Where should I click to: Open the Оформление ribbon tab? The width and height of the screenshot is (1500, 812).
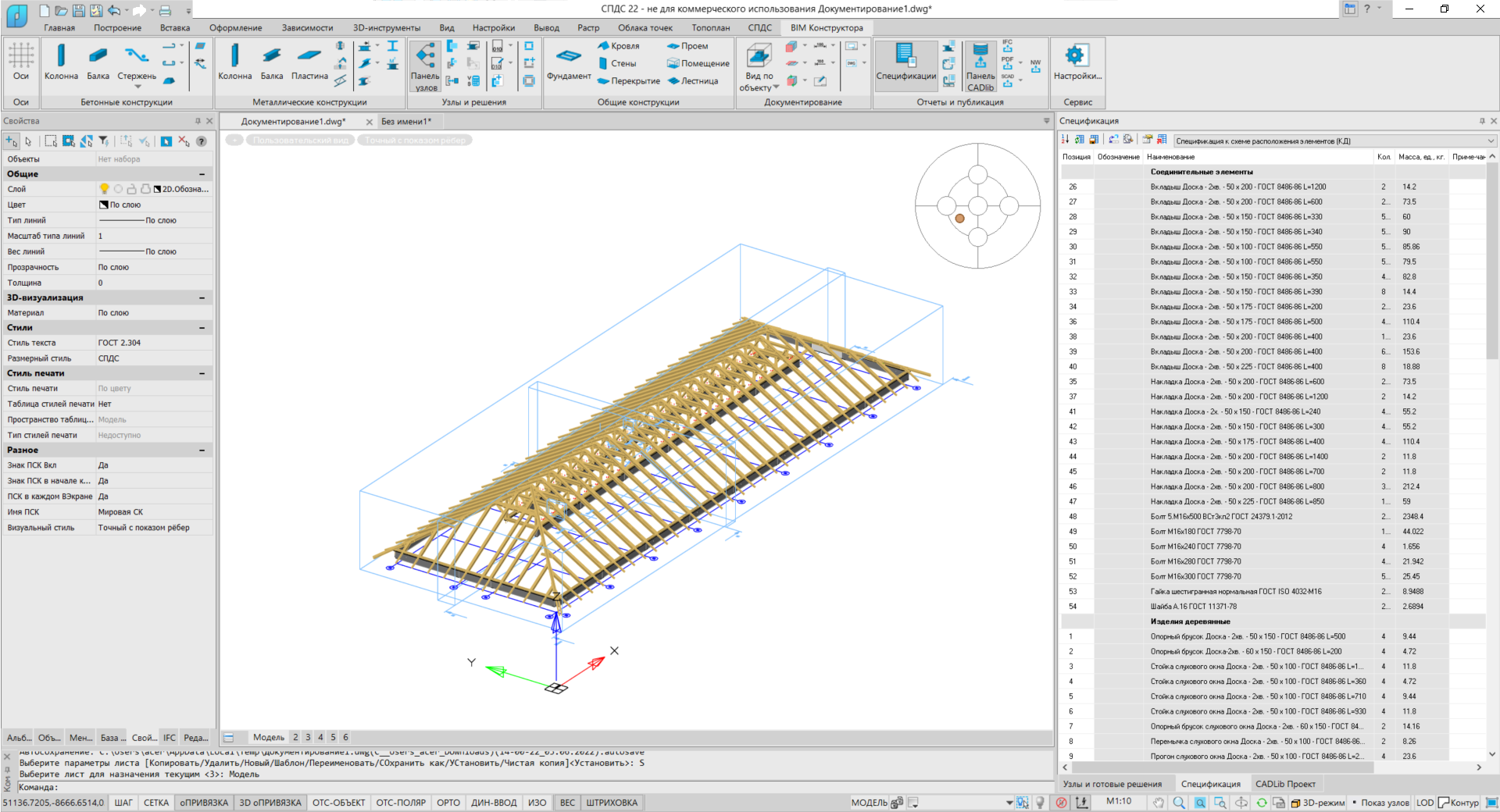(x=235, y=28)
